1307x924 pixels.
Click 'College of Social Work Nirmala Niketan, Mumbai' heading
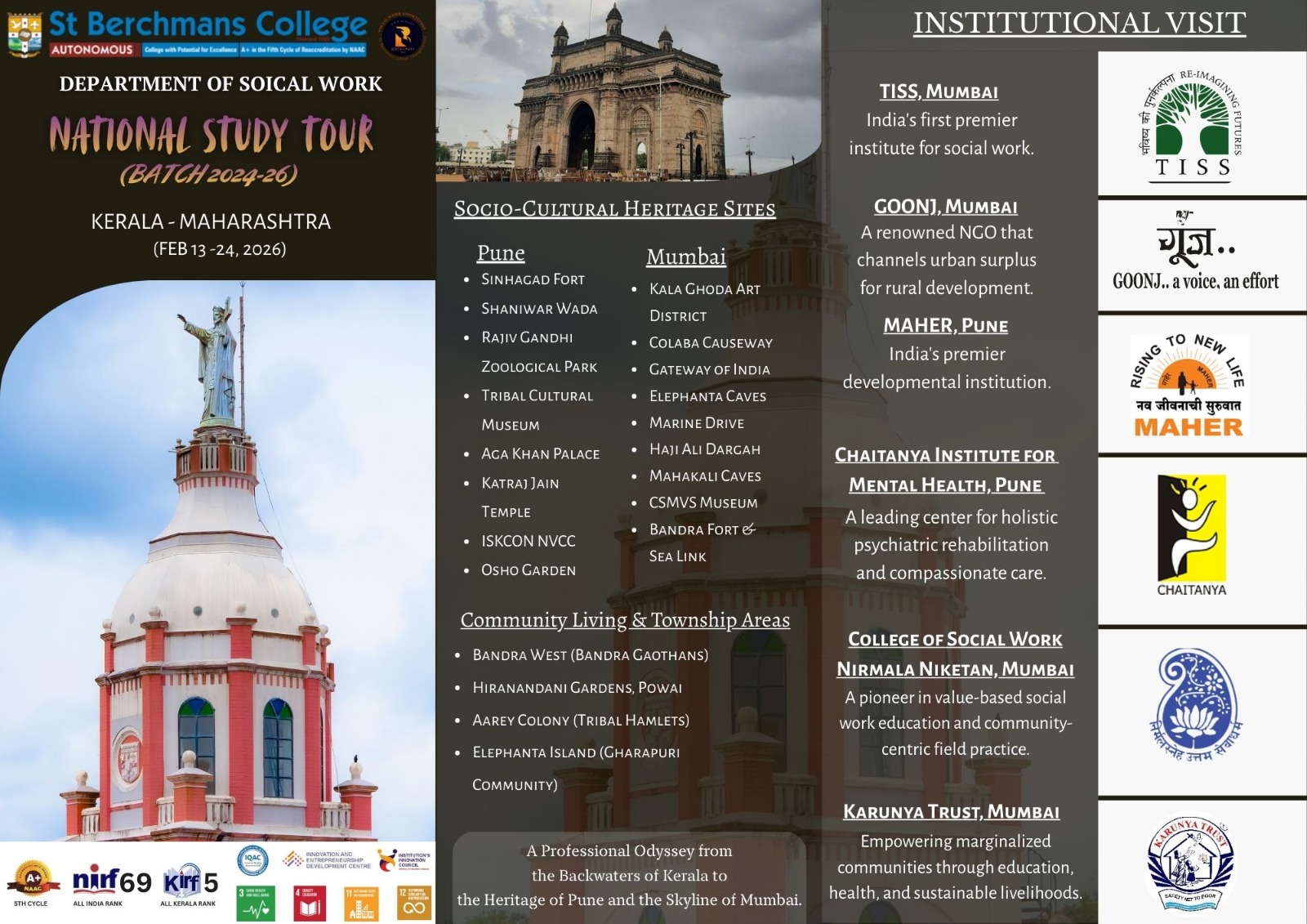(x=955, y=654)
